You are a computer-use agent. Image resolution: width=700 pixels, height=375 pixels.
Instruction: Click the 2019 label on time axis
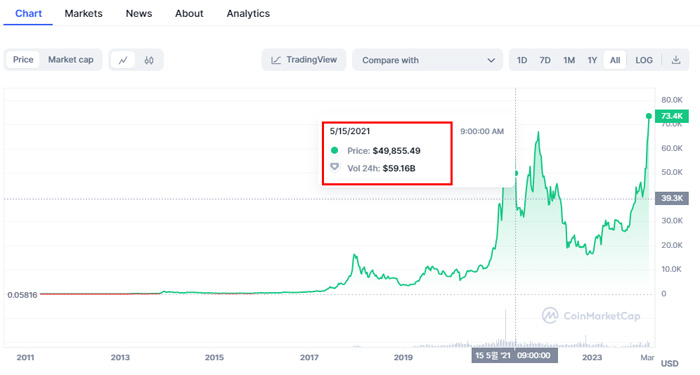tap(403, 357)
